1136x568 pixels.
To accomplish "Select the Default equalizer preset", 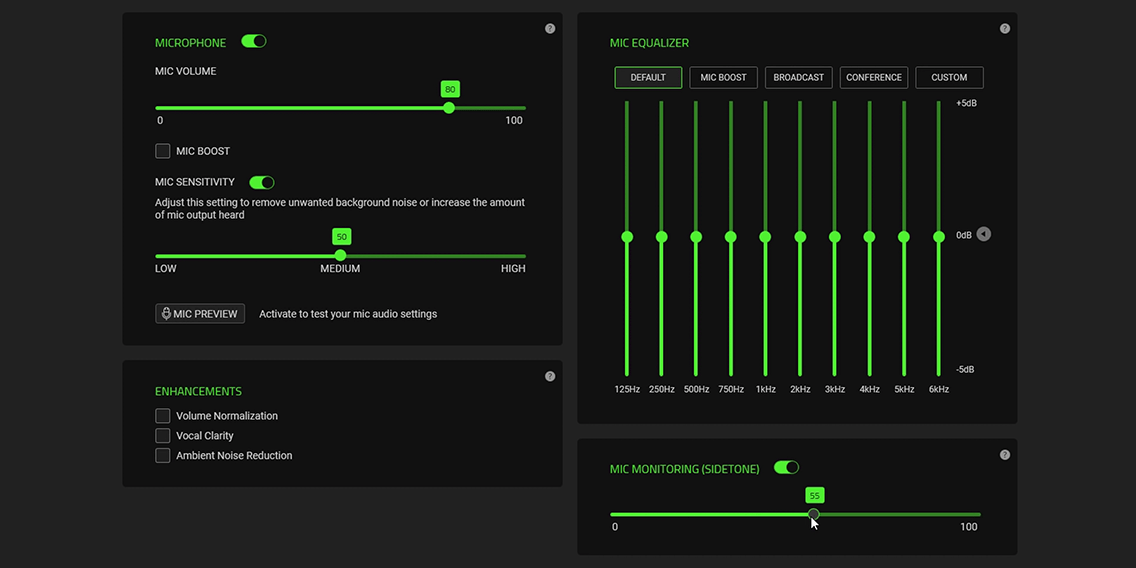I will [648, 78].
